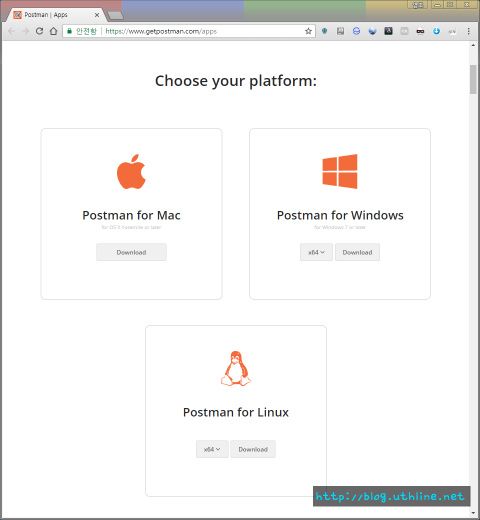The image size is (480, 520).
Task: Open a new browser tab
Action: click(x=115, y=15)
